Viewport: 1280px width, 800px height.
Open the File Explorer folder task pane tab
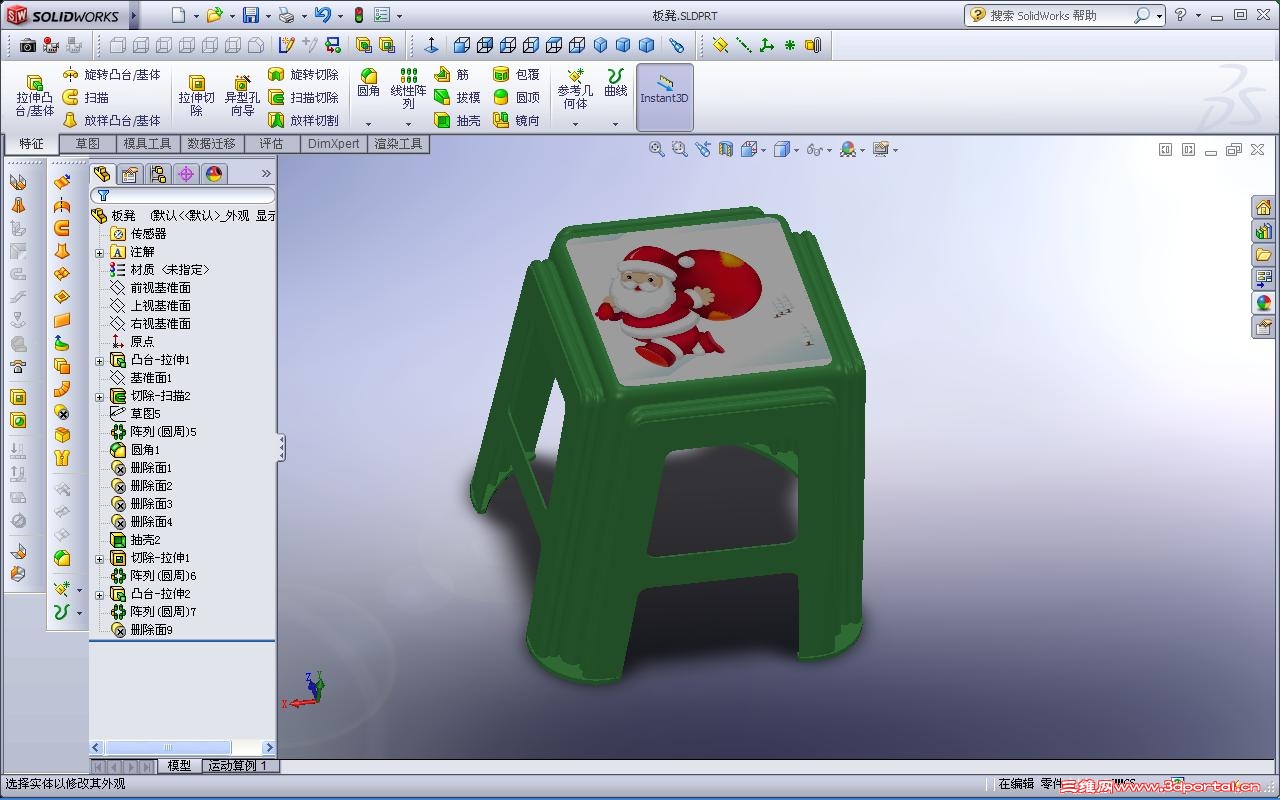click(x=1264, y=255)
